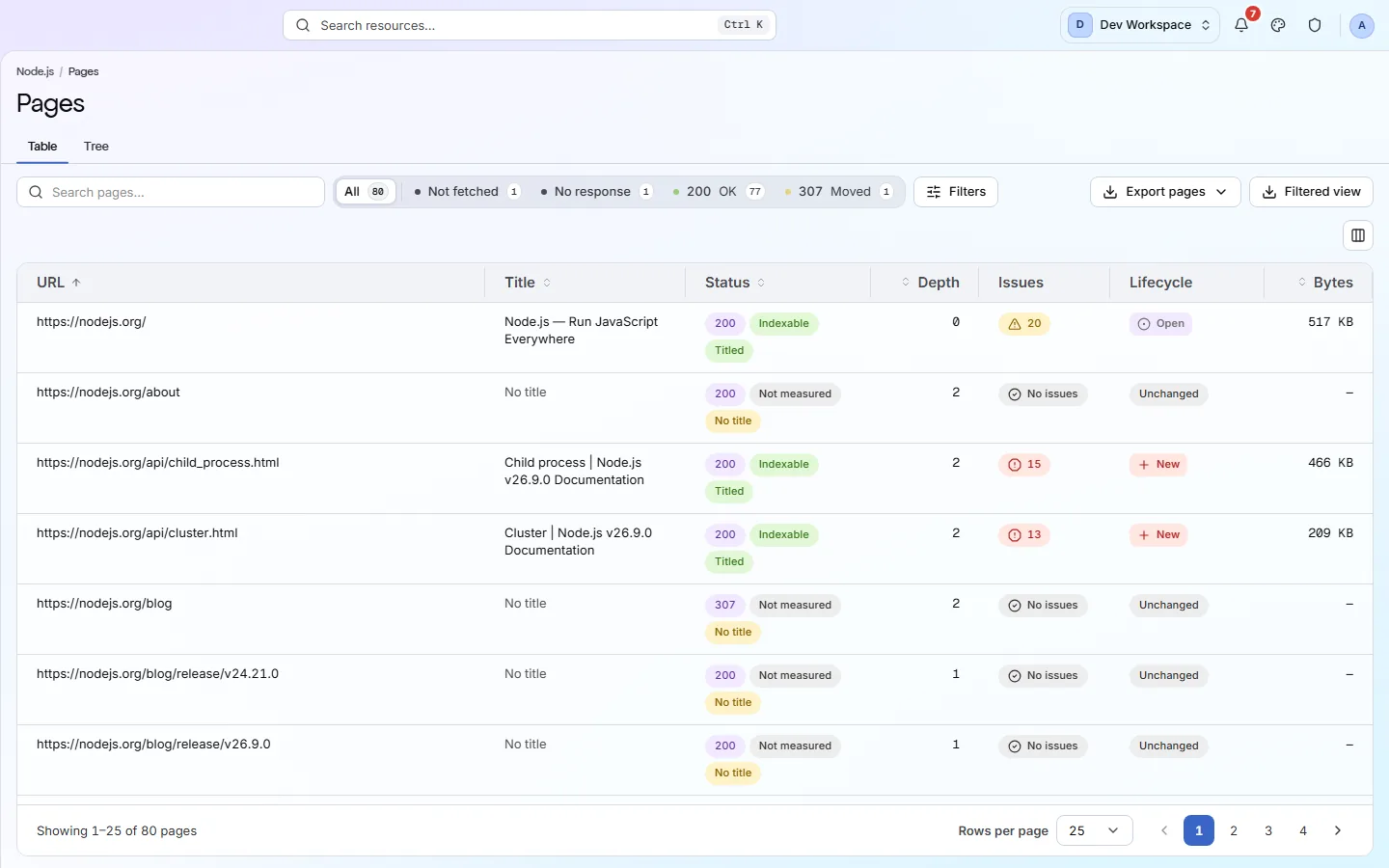1389x868 pixels.
Task: Switch to the Table tab
Action: tap(42, 147)
